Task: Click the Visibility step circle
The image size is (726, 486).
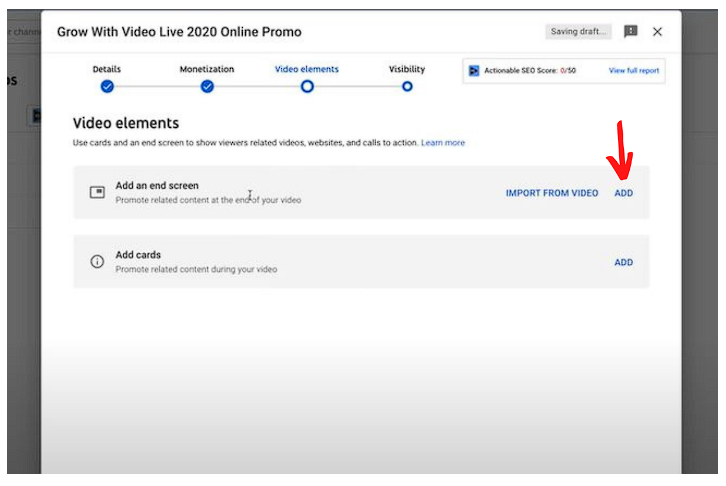Action: [x=407, y=87]
